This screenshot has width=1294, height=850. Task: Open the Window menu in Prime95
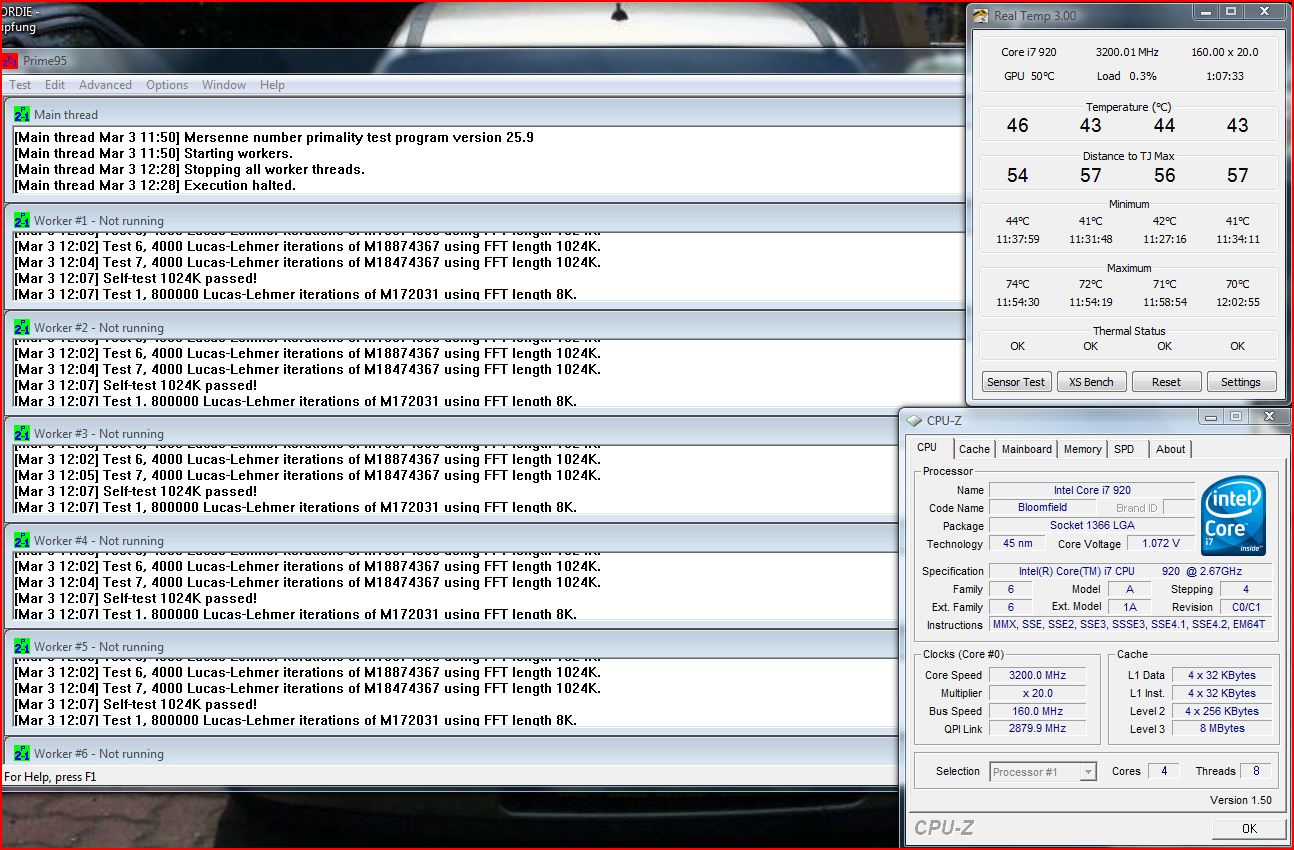[x=224, y=85]
